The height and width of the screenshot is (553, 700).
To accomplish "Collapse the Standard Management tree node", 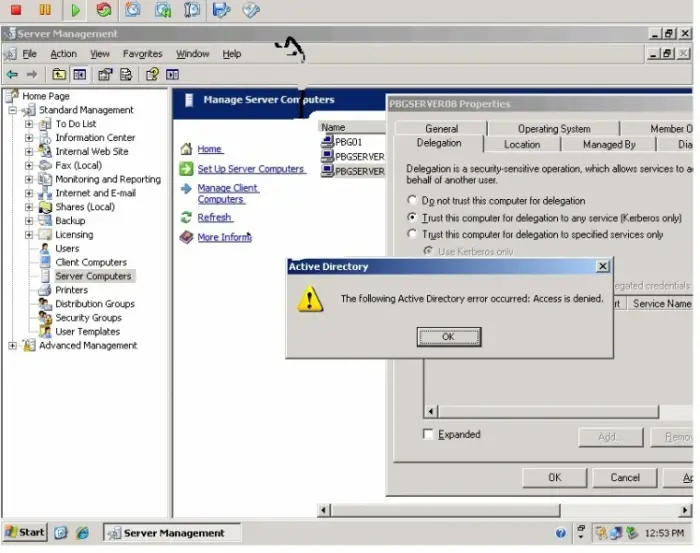I will click(12, 110).
